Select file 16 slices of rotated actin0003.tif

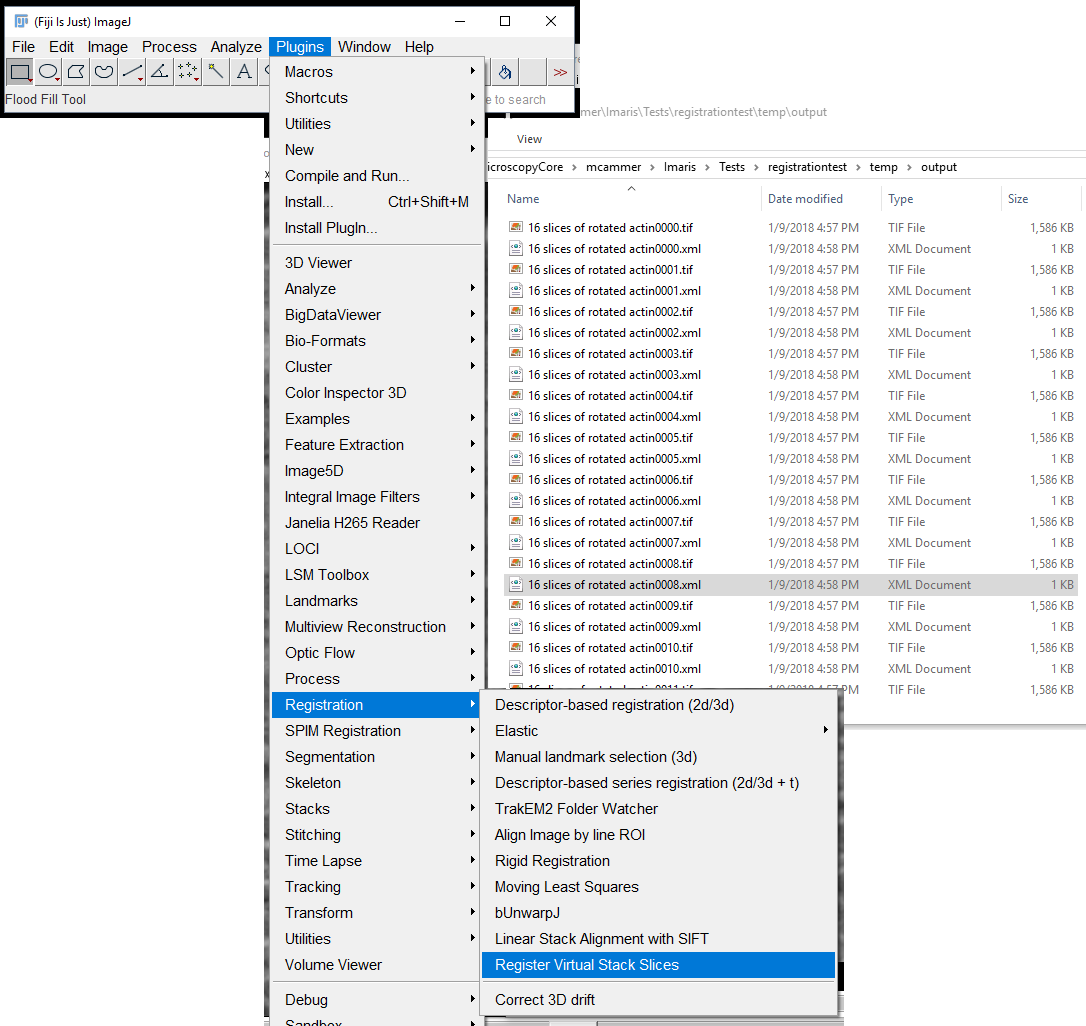point(610,354)
